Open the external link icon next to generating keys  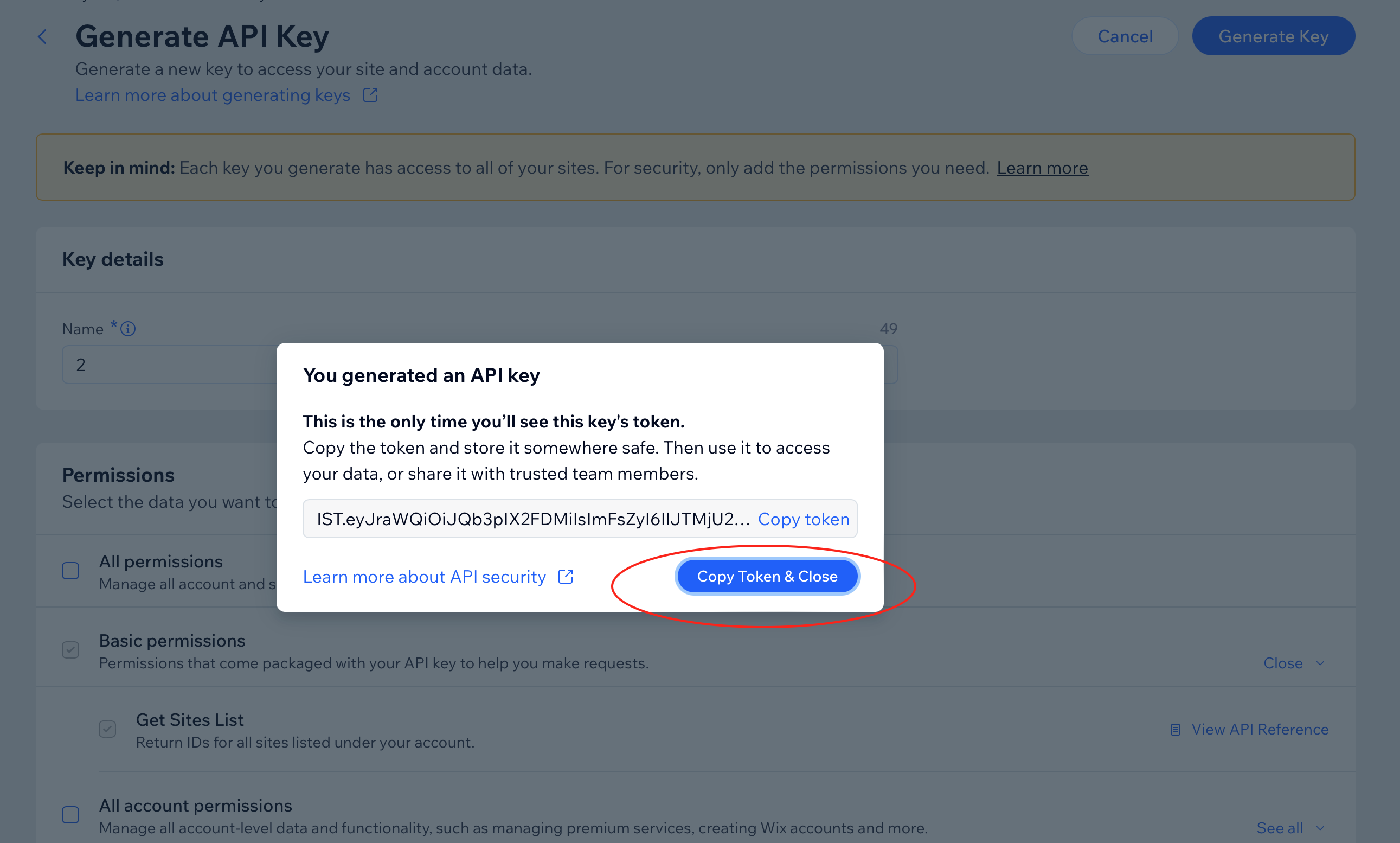(x=370, y=94)
